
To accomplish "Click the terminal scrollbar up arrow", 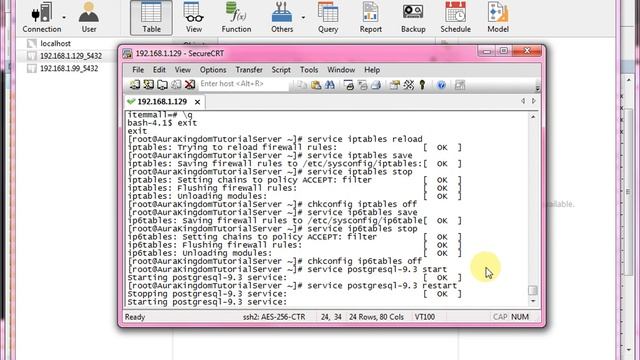I will pyautogui.click(x=533, y=117).
